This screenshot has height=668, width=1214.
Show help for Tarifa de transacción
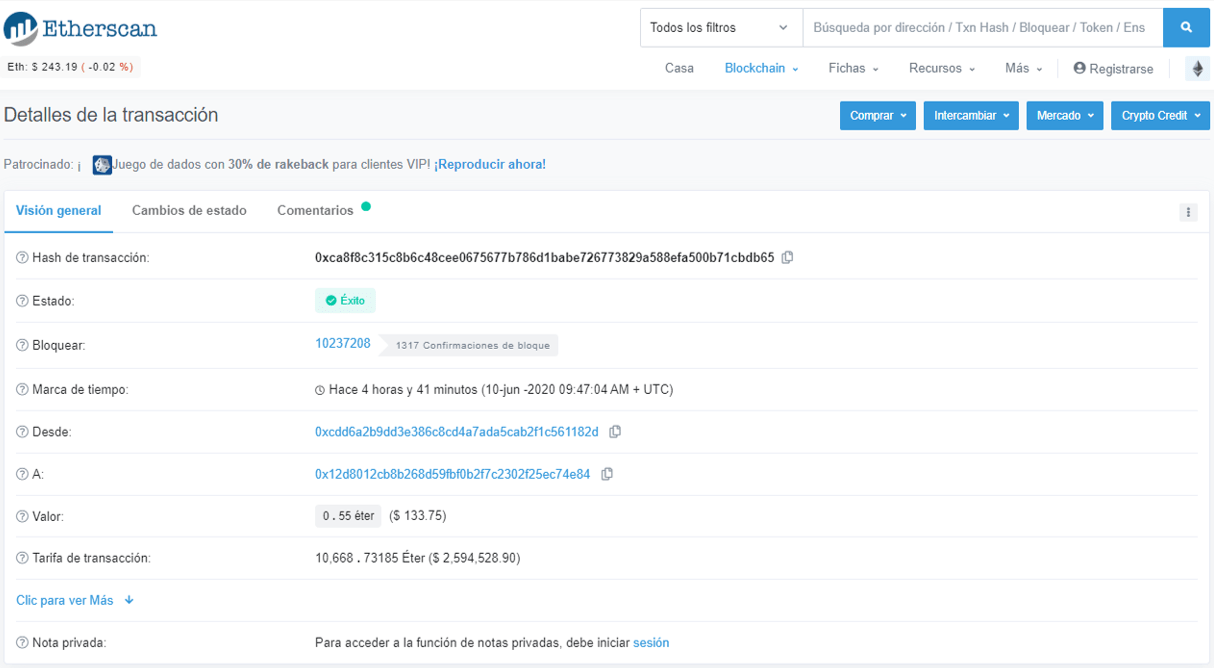(22, 558)
